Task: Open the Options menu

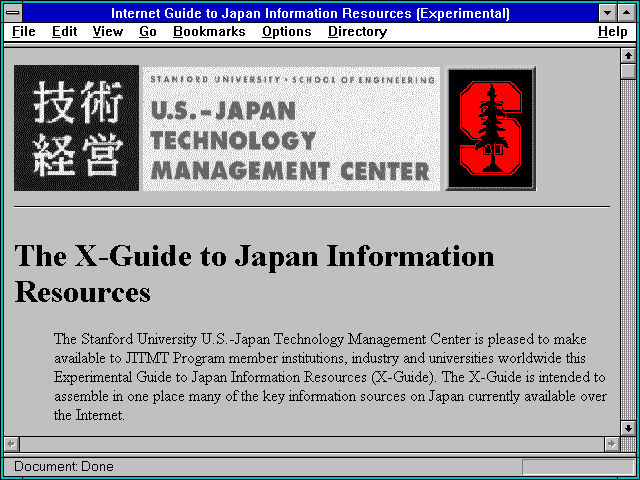Action: (x=287, y=31)
